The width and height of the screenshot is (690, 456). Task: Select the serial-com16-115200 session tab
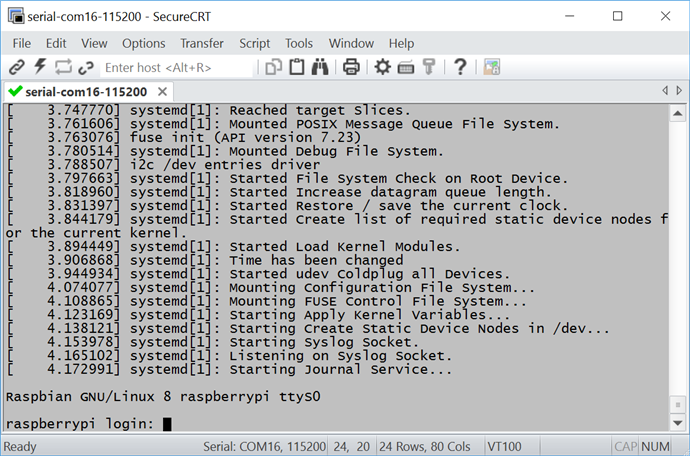(x=86, y=92)
